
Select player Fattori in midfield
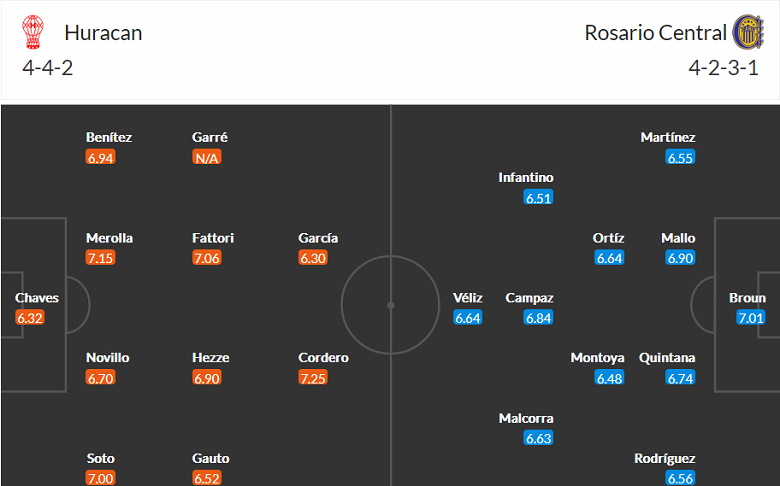click(213, 238)
